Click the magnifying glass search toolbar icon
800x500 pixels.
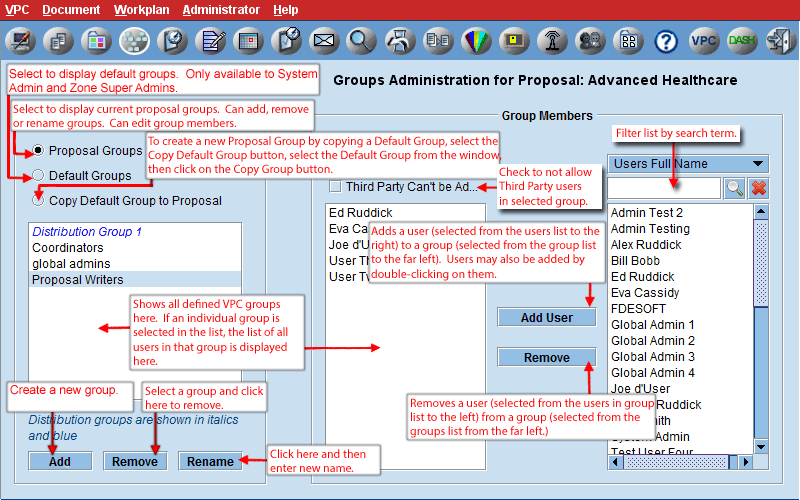[362, 41]
